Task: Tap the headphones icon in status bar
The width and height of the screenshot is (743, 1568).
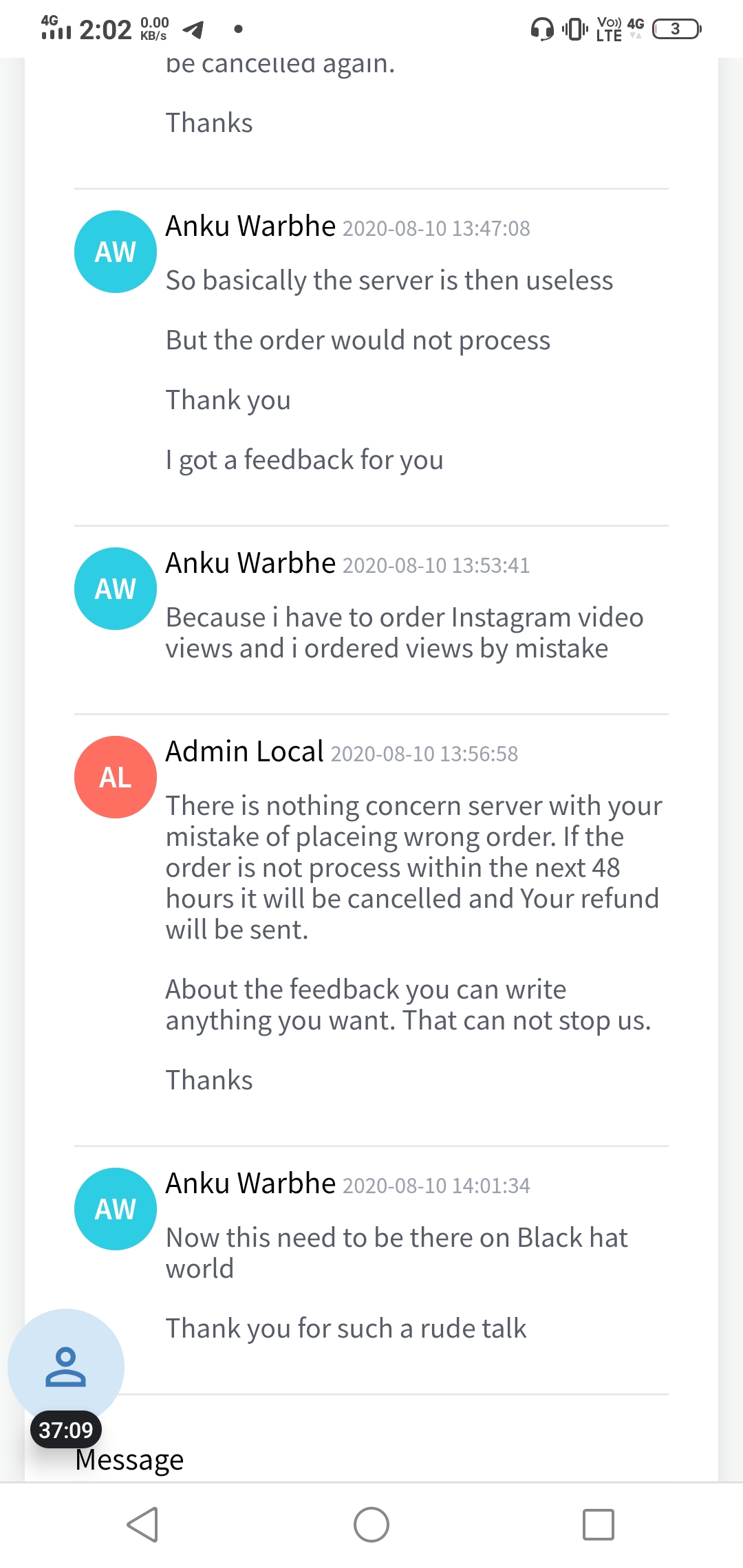Action: pos(542,29)
